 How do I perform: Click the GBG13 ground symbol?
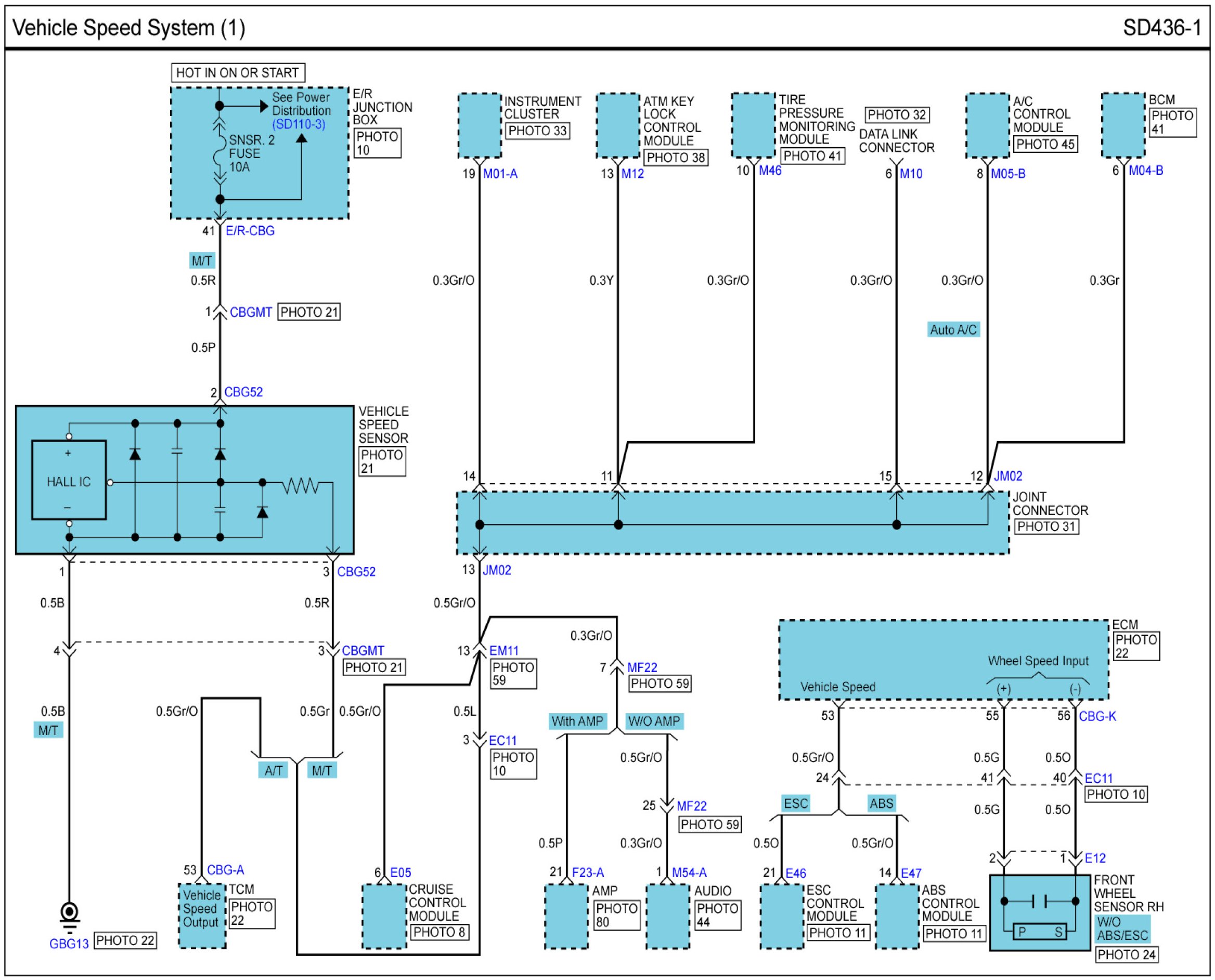click(x=69, y=914)
